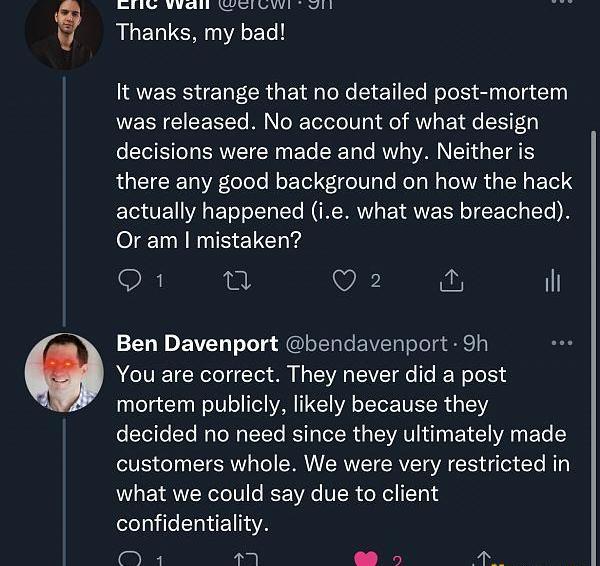This screenshot has height=566, width=600.
Task: Visit Ben Davenport's profile via his name
Action: 197,344
